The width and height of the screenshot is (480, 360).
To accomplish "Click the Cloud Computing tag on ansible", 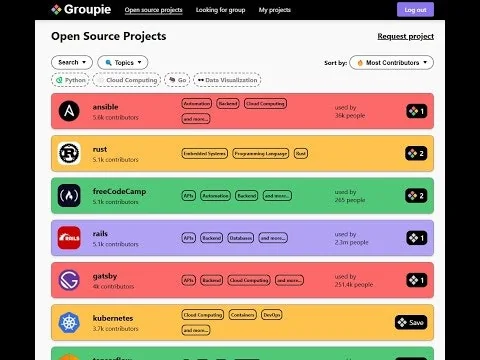I will point(265,103).
